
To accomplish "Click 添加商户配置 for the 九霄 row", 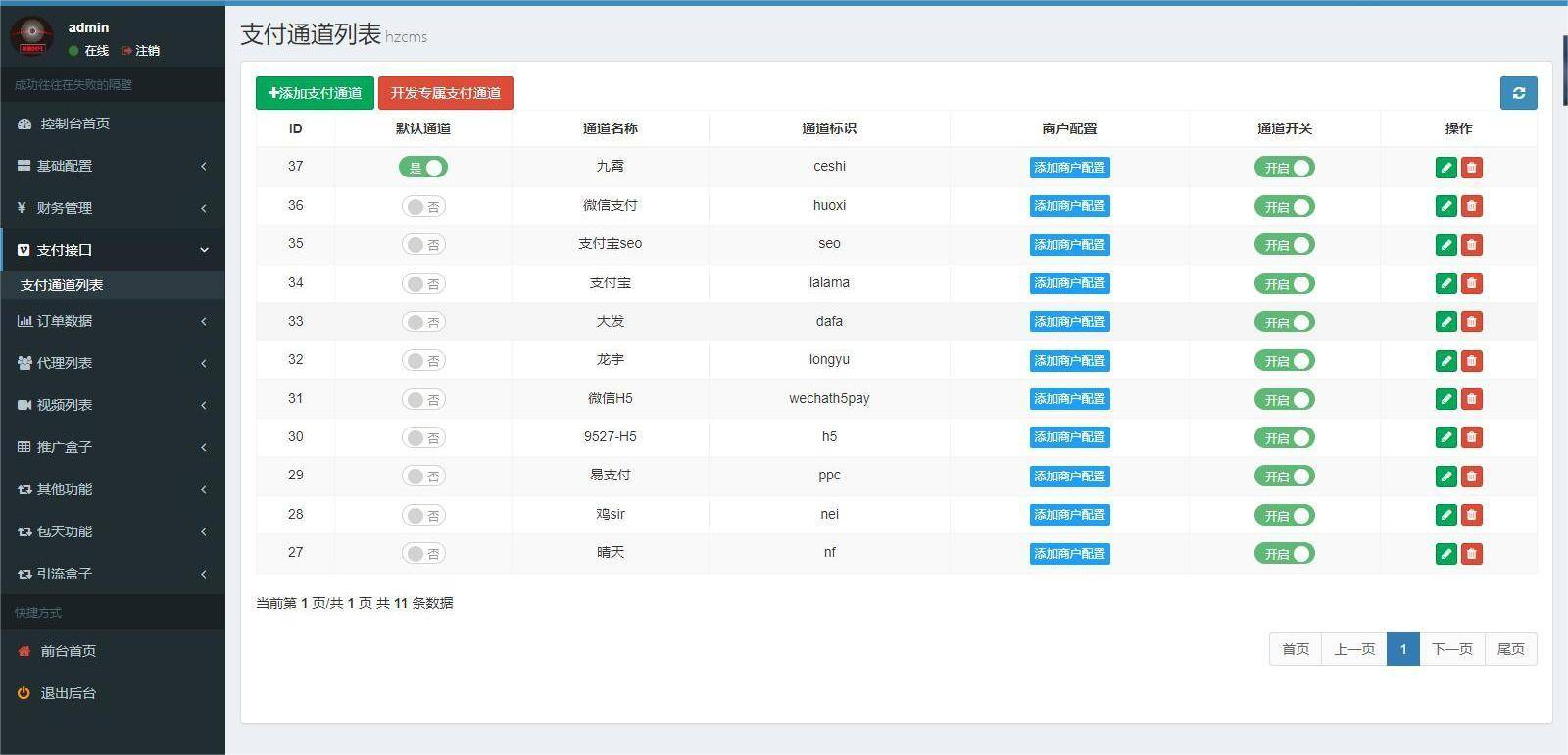I will pos(1069,168).
